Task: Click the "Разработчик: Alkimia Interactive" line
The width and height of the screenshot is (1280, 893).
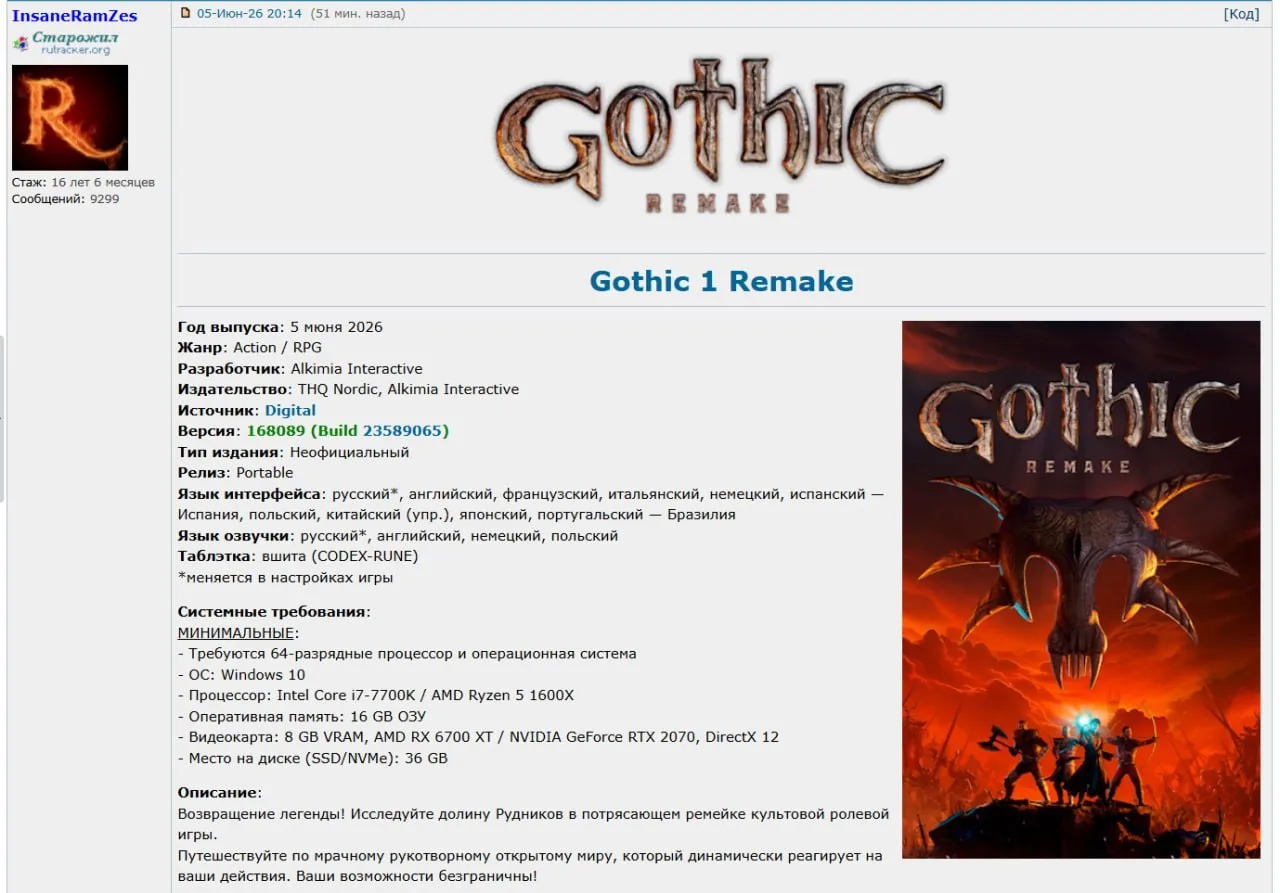Action: pyautogui.click(x=300, y=369)
